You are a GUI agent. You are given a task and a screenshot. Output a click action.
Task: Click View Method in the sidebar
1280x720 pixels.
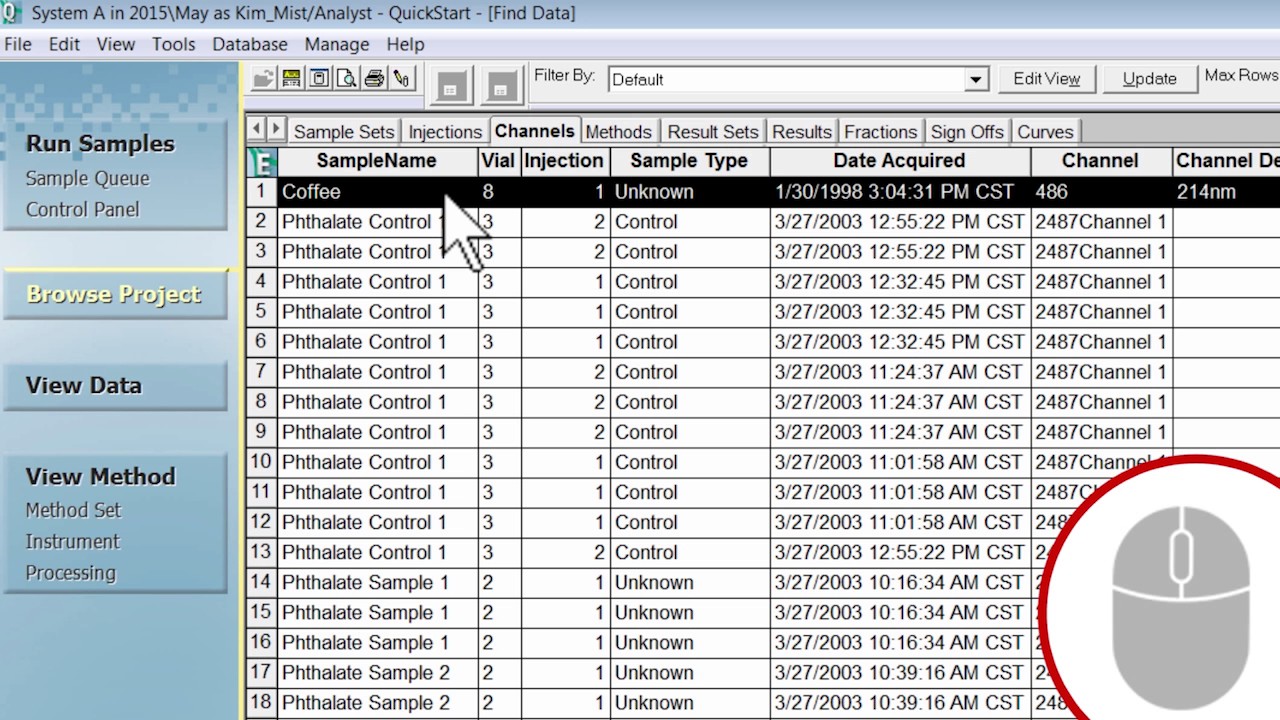(x=100, y=476)
